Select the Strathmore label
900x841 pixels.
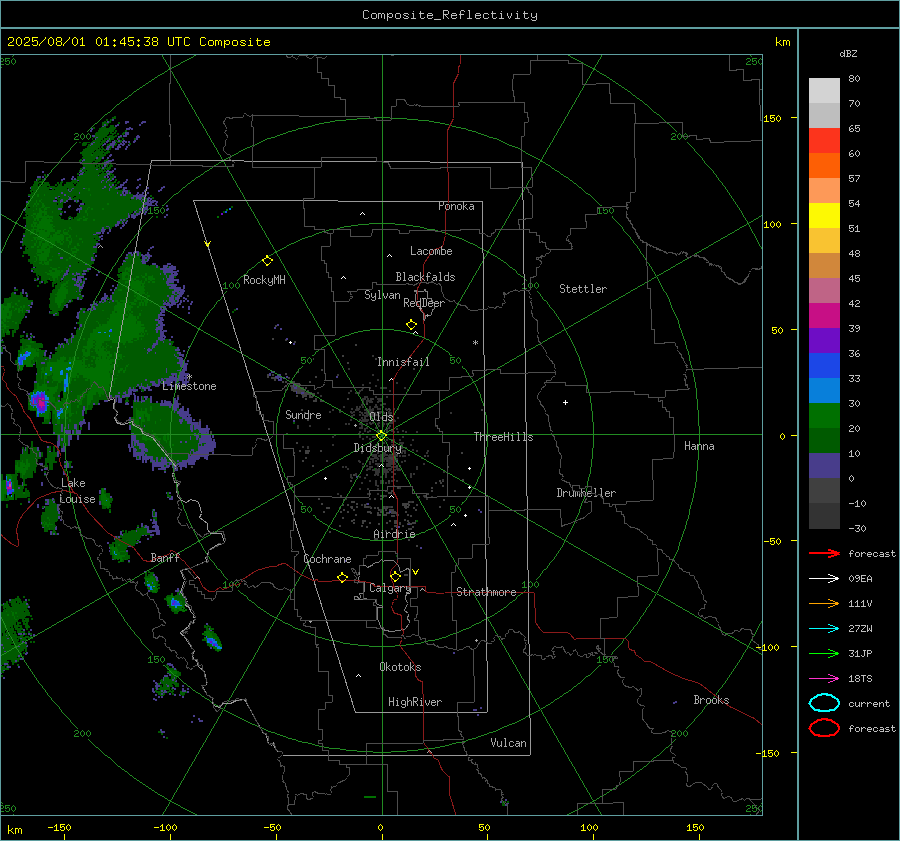(486, 592)
